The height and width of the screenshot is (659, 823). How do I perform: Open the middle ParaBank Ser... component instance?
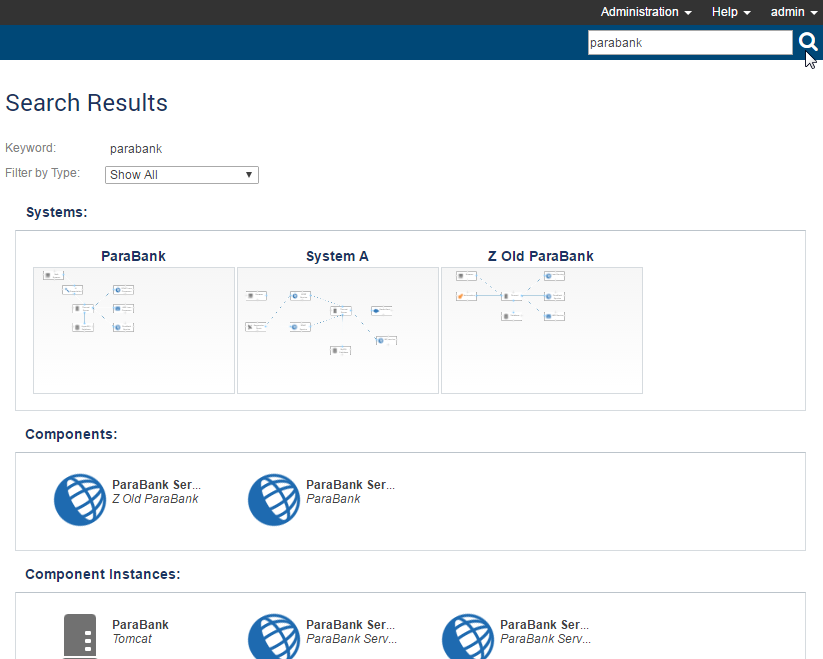click(351, 624)
